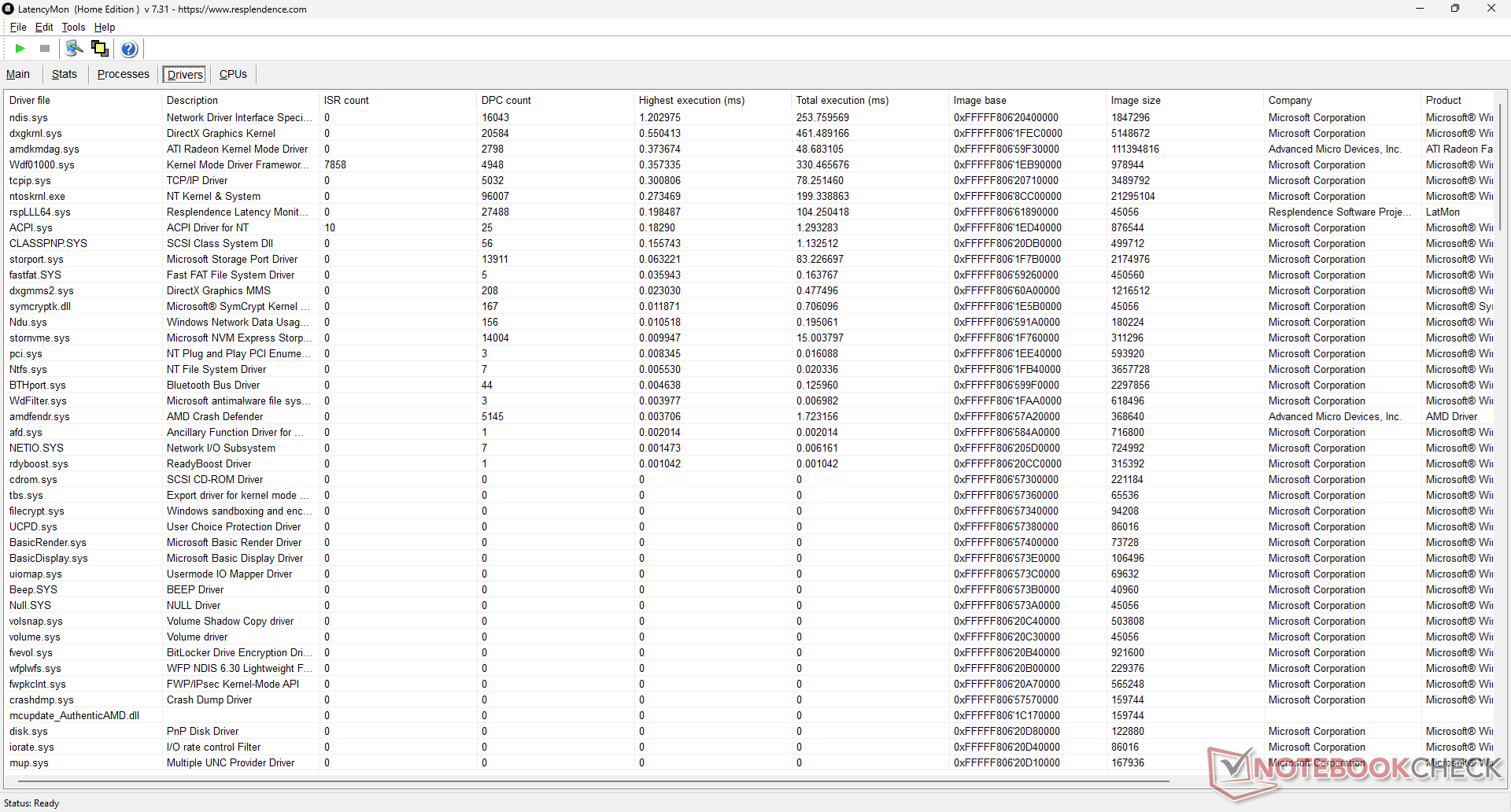Open the File menu
The height and width of the screenshot is (812, 1511).
[x=18, y=27]
